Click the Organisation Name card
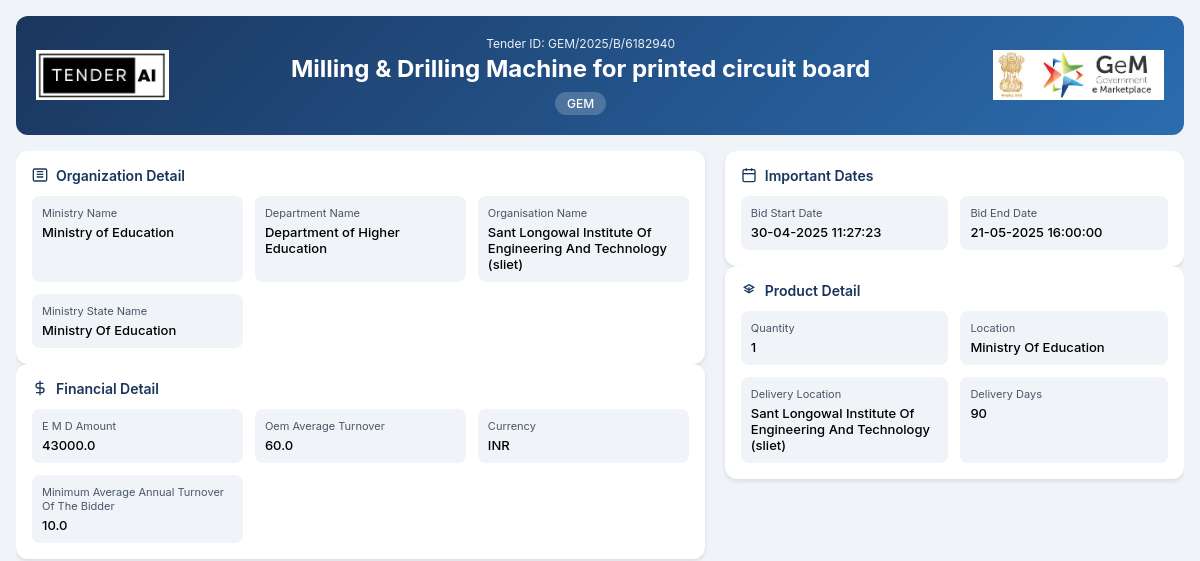Viewport: 1200px width, 561px height. [583, 239]
